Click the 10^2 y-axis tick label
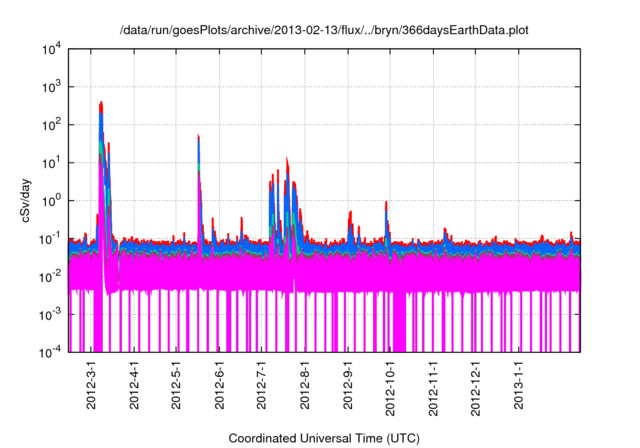 pos(52,125)
